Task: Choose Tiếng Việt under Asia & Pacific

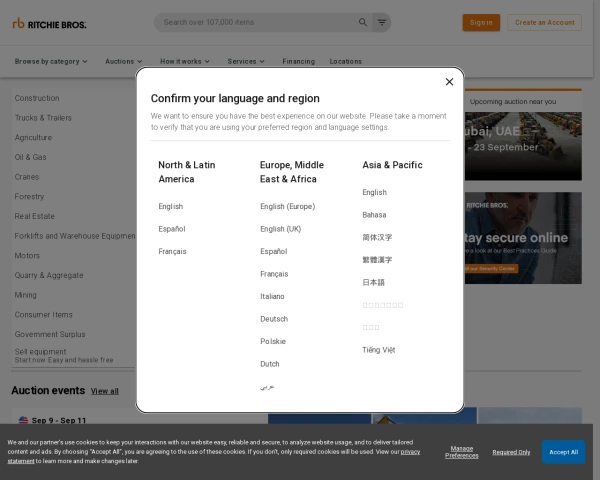Action: point(379,350)
